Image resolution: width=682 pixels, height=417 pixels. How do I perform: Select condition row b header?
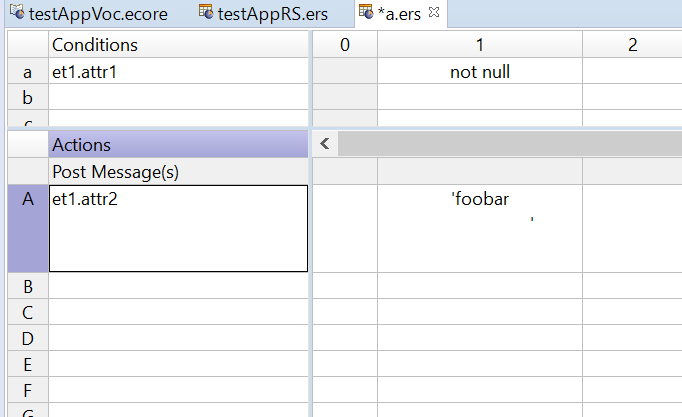pyautogui.click(x=28, y=97)
